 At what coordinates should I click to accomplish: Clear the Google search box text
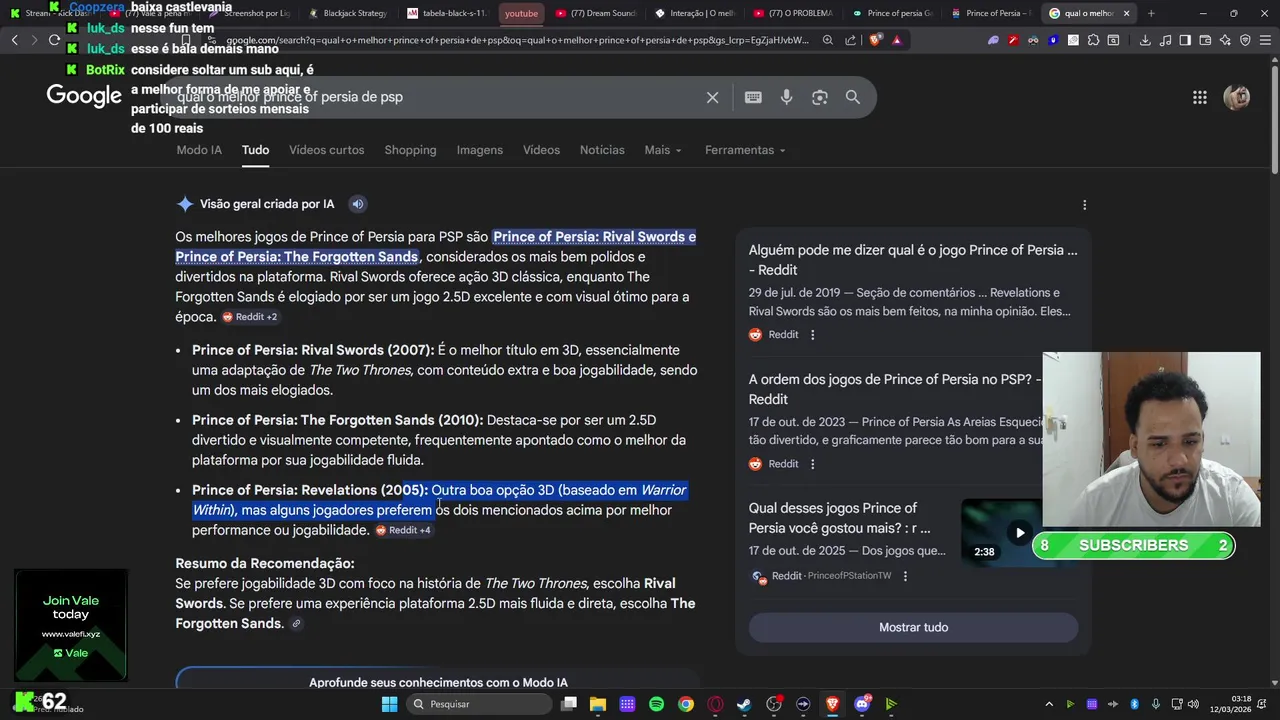coord(712,97)
